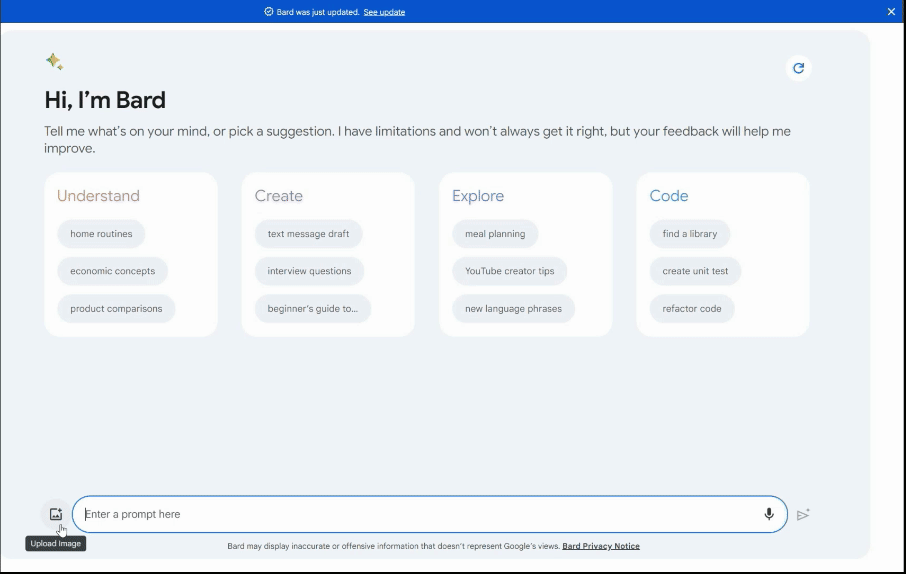This screenshot has height=574, width=906.
Task: Click the Bard sparkle logo
Action: [x=54, y=61]
